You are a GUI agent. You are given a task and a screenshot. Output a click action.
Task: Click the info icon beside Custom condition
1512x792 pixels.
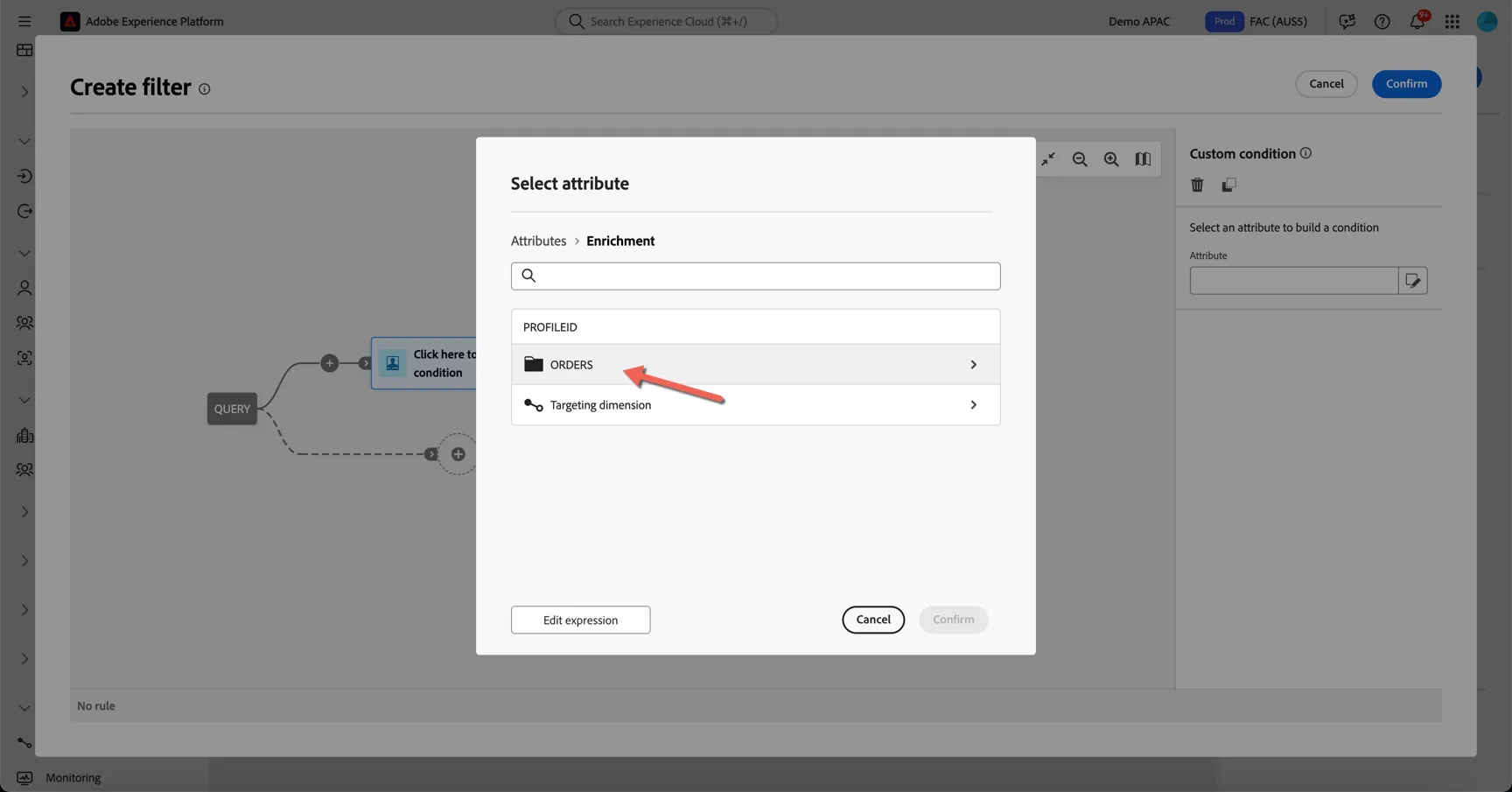(x=1305, y=153)
